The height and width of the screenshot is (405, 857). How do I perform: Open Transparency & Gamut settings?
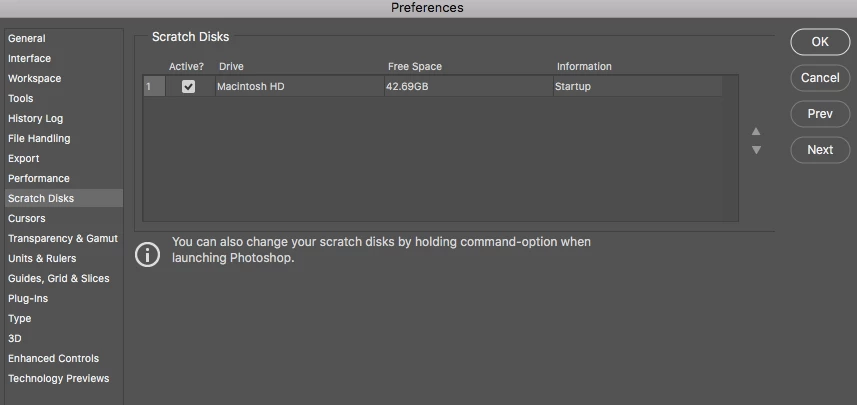click(62, 238)
